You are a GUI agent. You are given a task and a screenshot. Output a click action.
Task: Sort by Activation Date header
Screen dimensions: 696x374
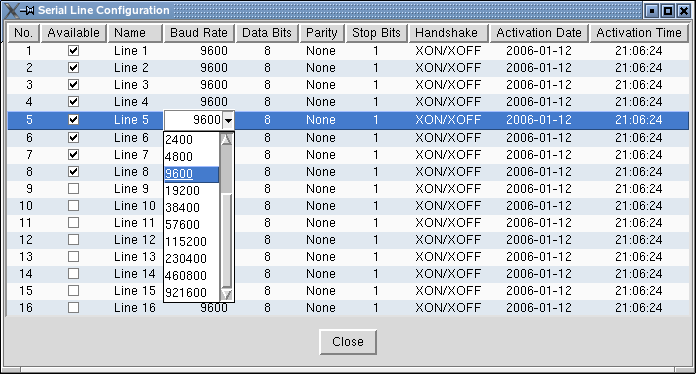tap(539, 33)
